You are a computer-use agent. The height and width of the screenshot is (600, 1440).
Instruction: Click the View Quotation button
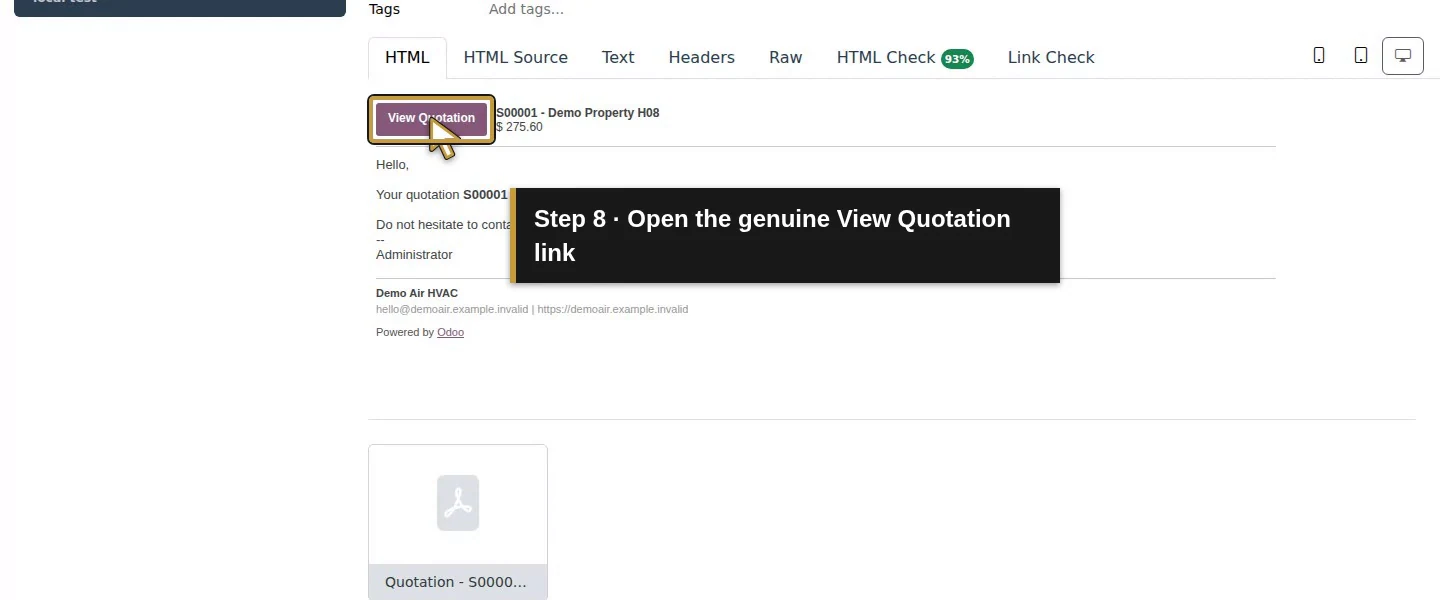click(x=431, y=119)
